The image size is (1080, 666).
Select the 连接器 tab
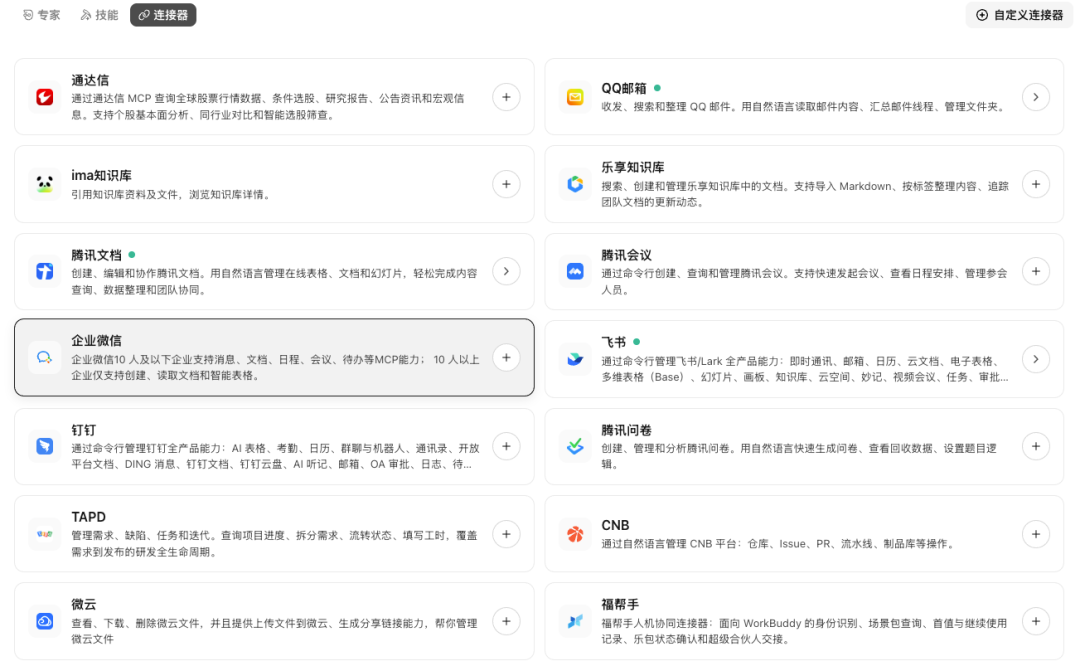(x=163, y=15)
